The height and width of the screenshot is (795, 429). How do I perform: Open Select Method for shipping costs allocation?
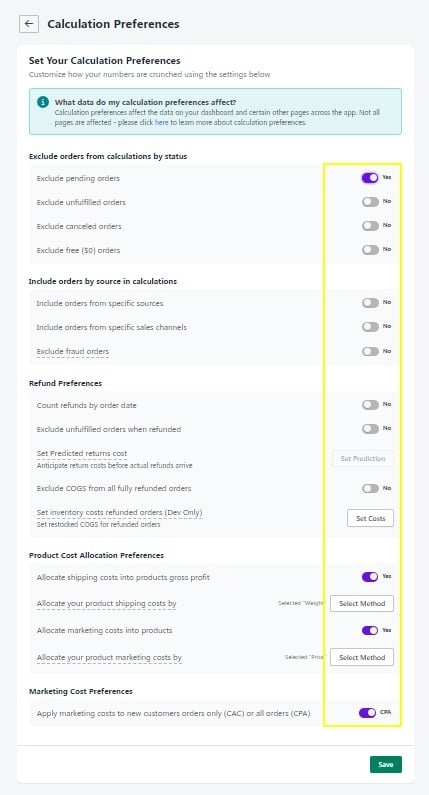point(362,603)
